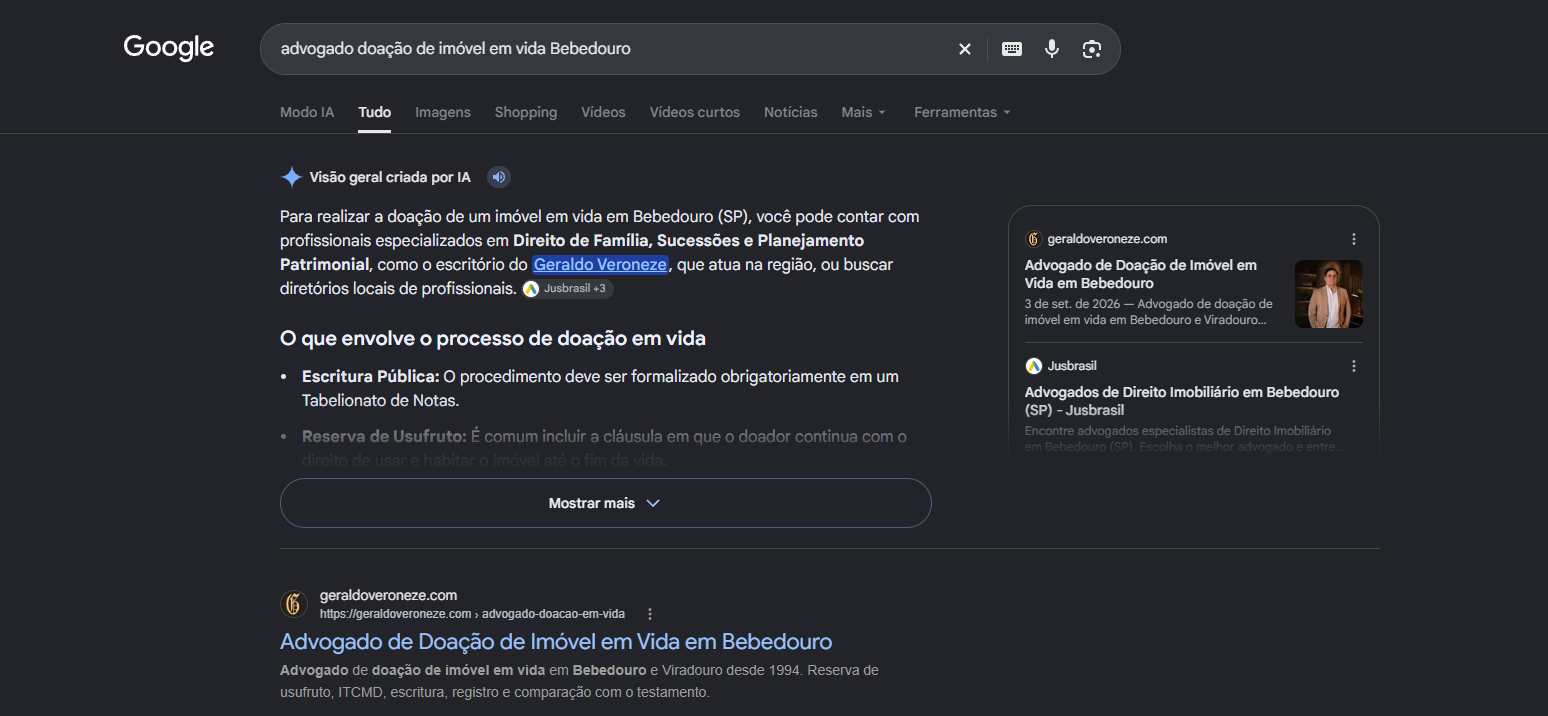Image resolution: width=1548 pixels, height=716 pixels.
Task: Click heading O que envolve o processo de doação
Action: tap(493, 339)
